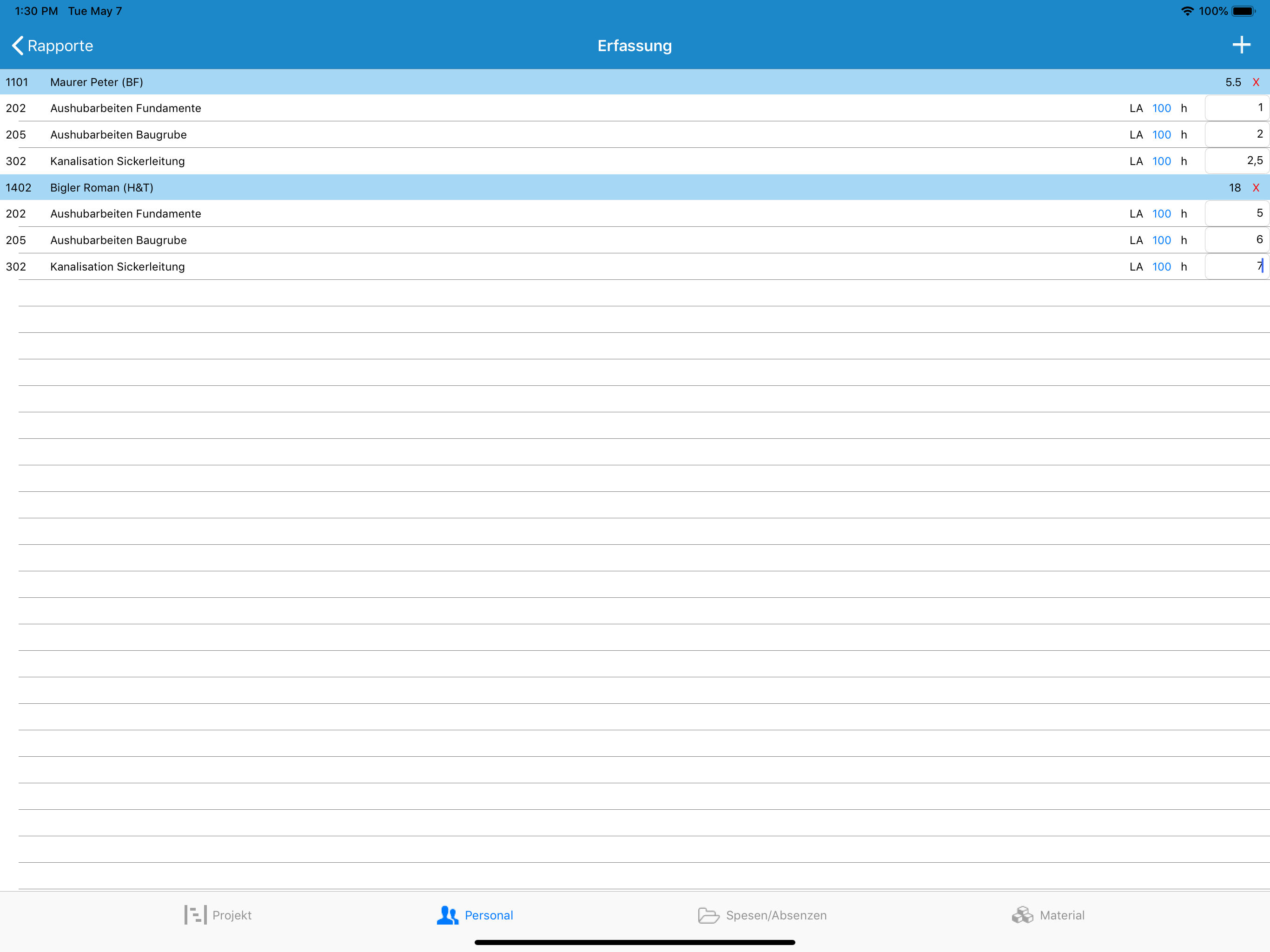Edit Bigler's Baugrube hours field showing 6
1270x952 pixels.
tap(1237, 240)
